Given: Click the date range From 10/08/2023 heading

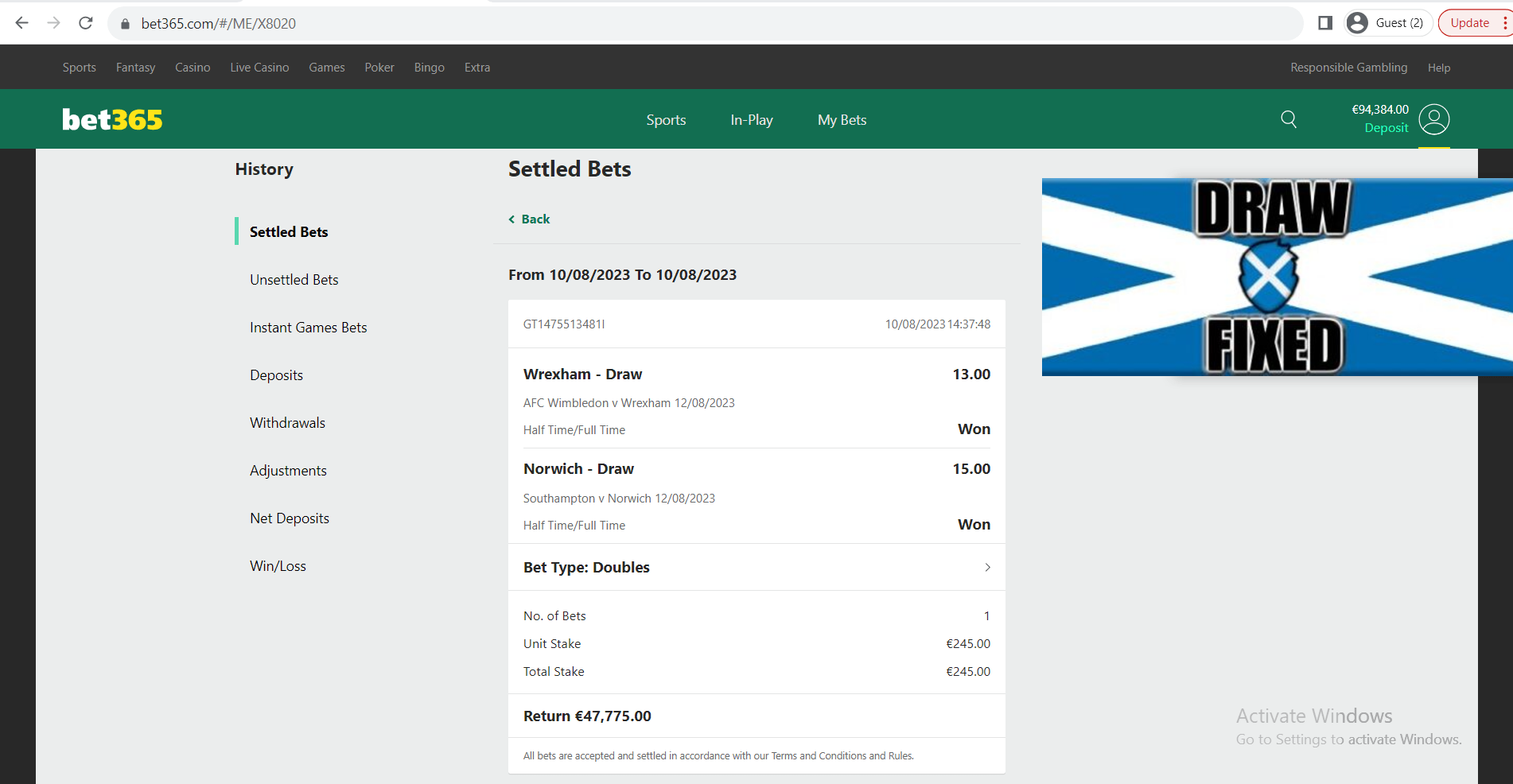Looking at the screenshot, I should tap(622, 274).
